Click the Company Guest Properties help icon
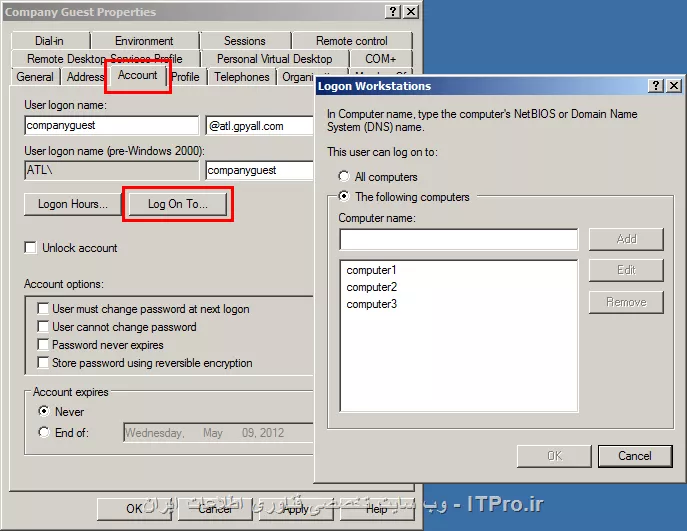 393,11
